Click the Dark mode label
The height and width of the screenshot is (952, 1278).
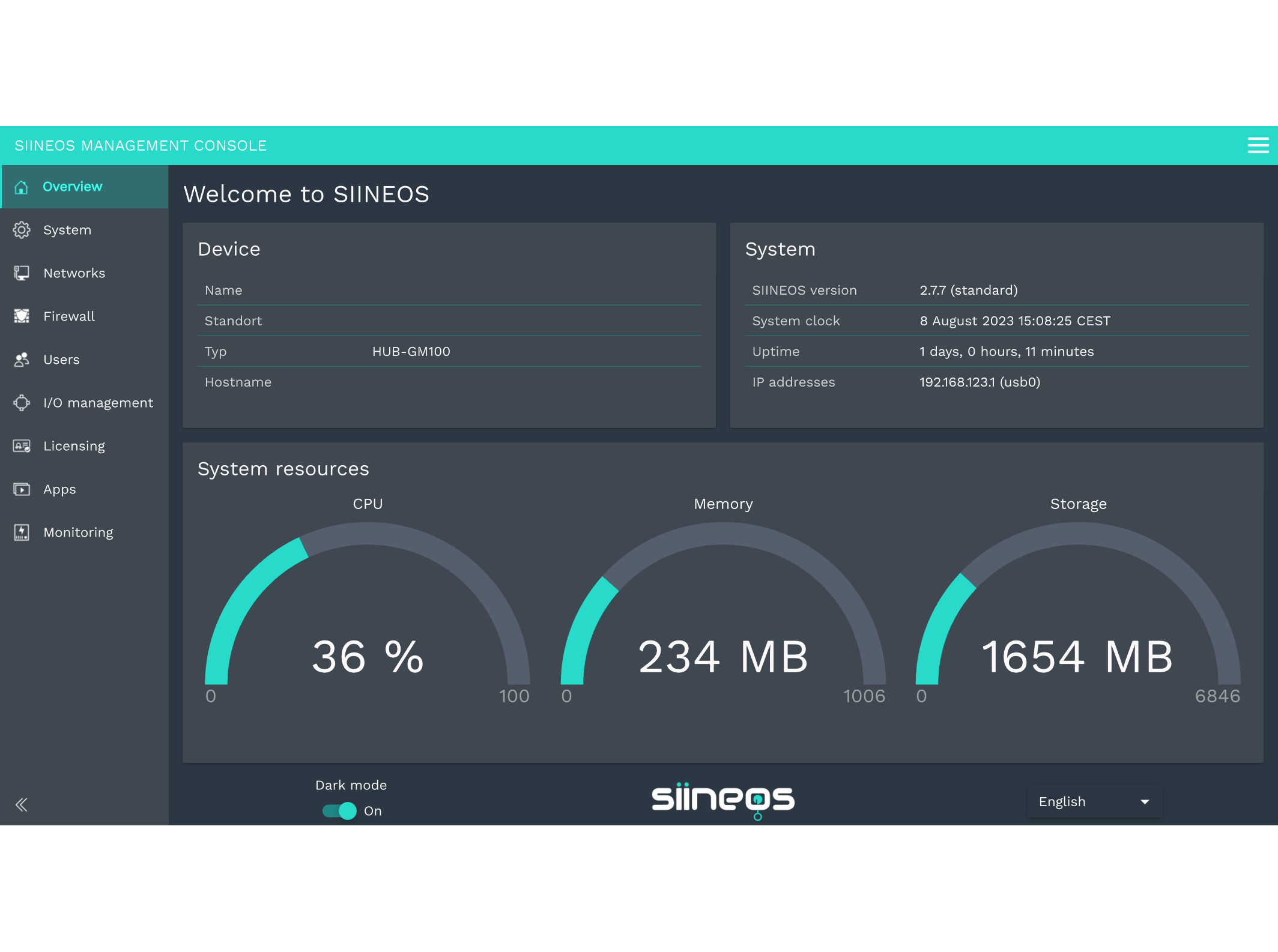point(351,786)
